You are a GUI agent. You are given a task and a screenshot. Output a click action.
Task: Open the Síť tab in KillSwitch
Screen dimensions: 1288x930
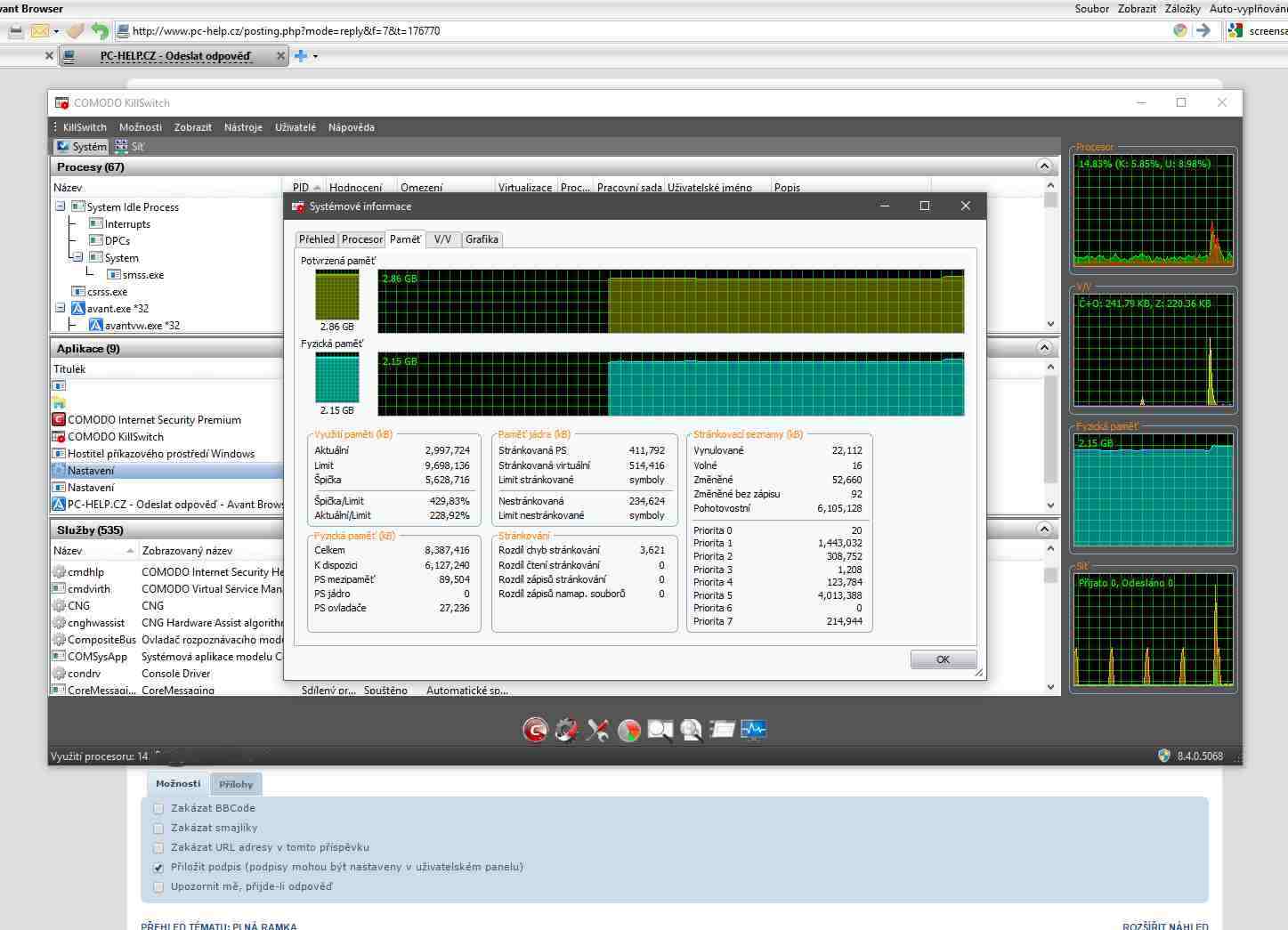click(130, 147)
